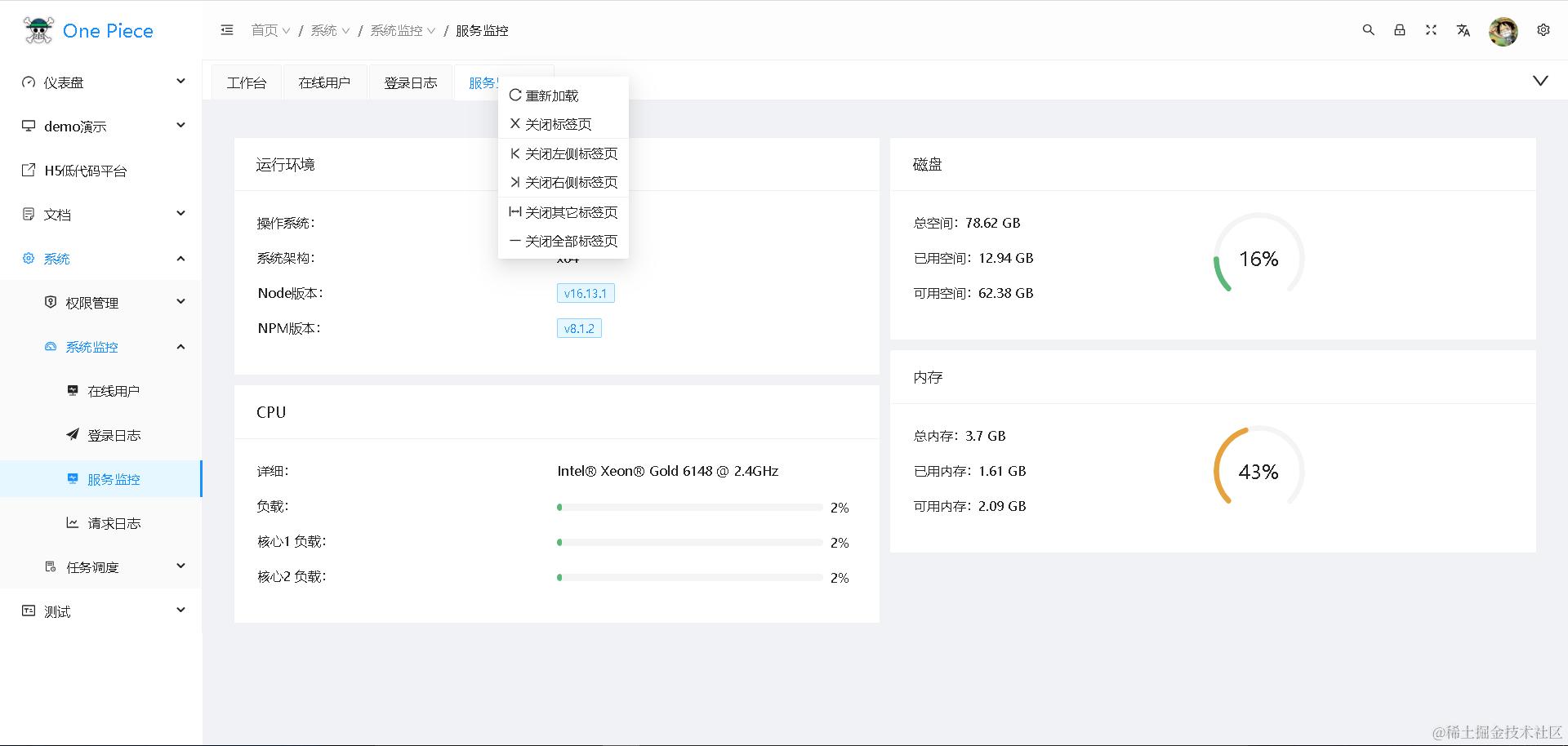This screenshot has height=746, width=1568.
Task: Select 关闭其它标签页 in context menu
Action: click(563, 212)
